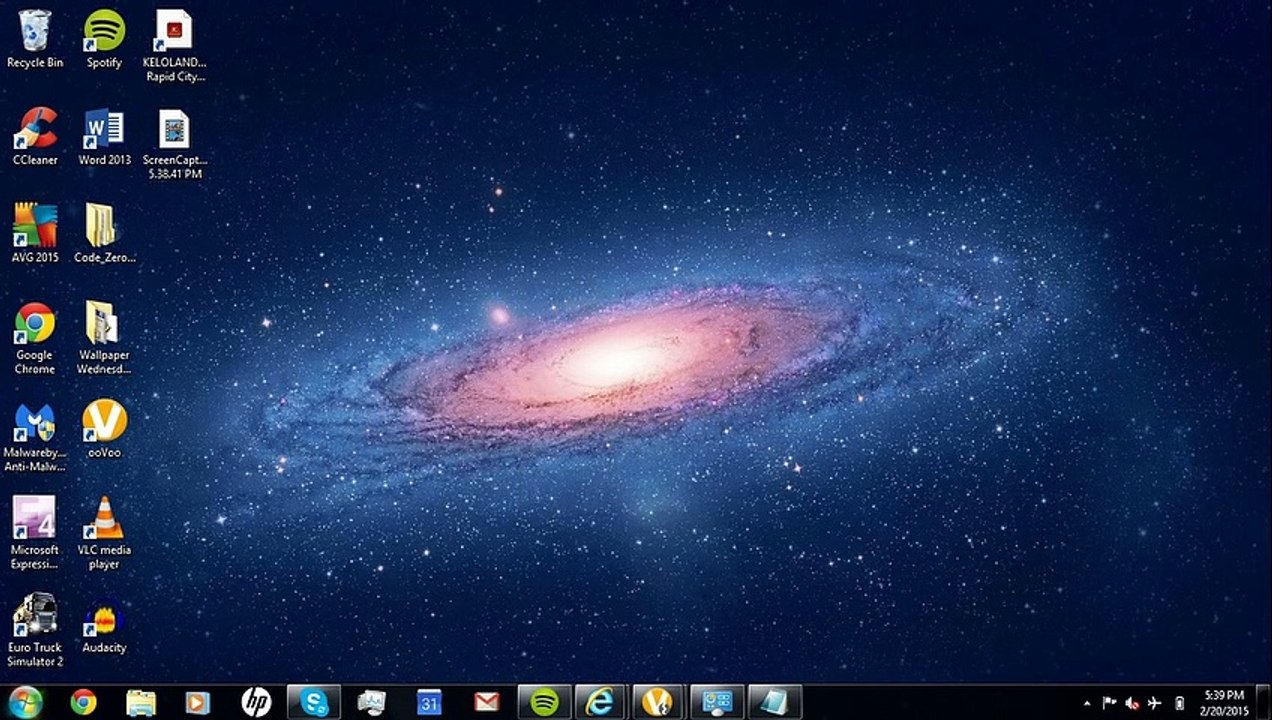Show hidden system tray icons
This screenshot has height=720, width=1272.
point(1087,703)
